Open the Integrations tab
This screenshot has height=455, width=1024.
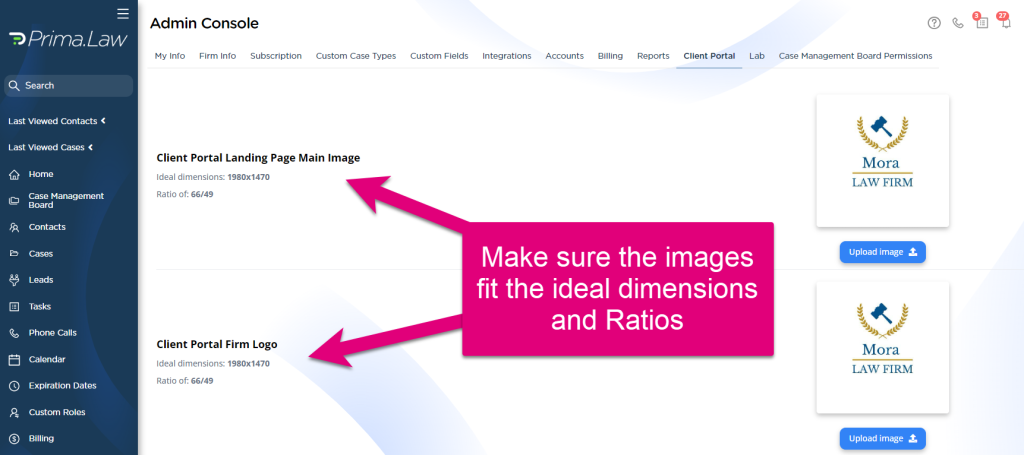(507, 56)
